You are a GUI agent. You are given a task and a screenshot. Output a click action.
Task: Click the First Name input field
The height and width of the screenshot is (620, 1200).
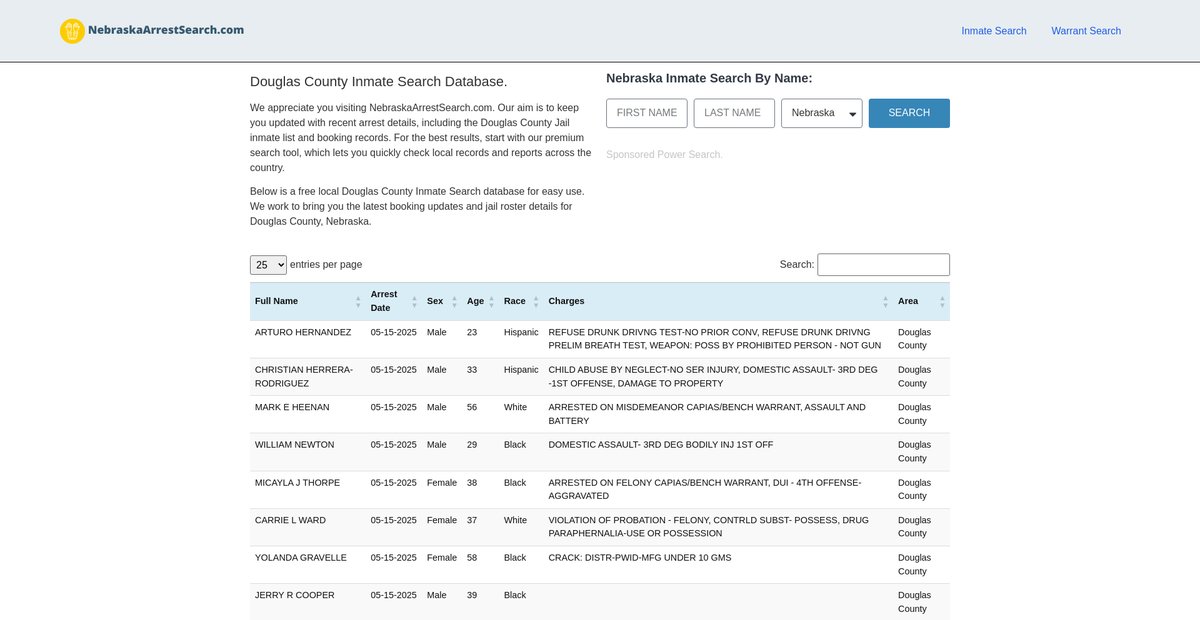tap(647, 113)
